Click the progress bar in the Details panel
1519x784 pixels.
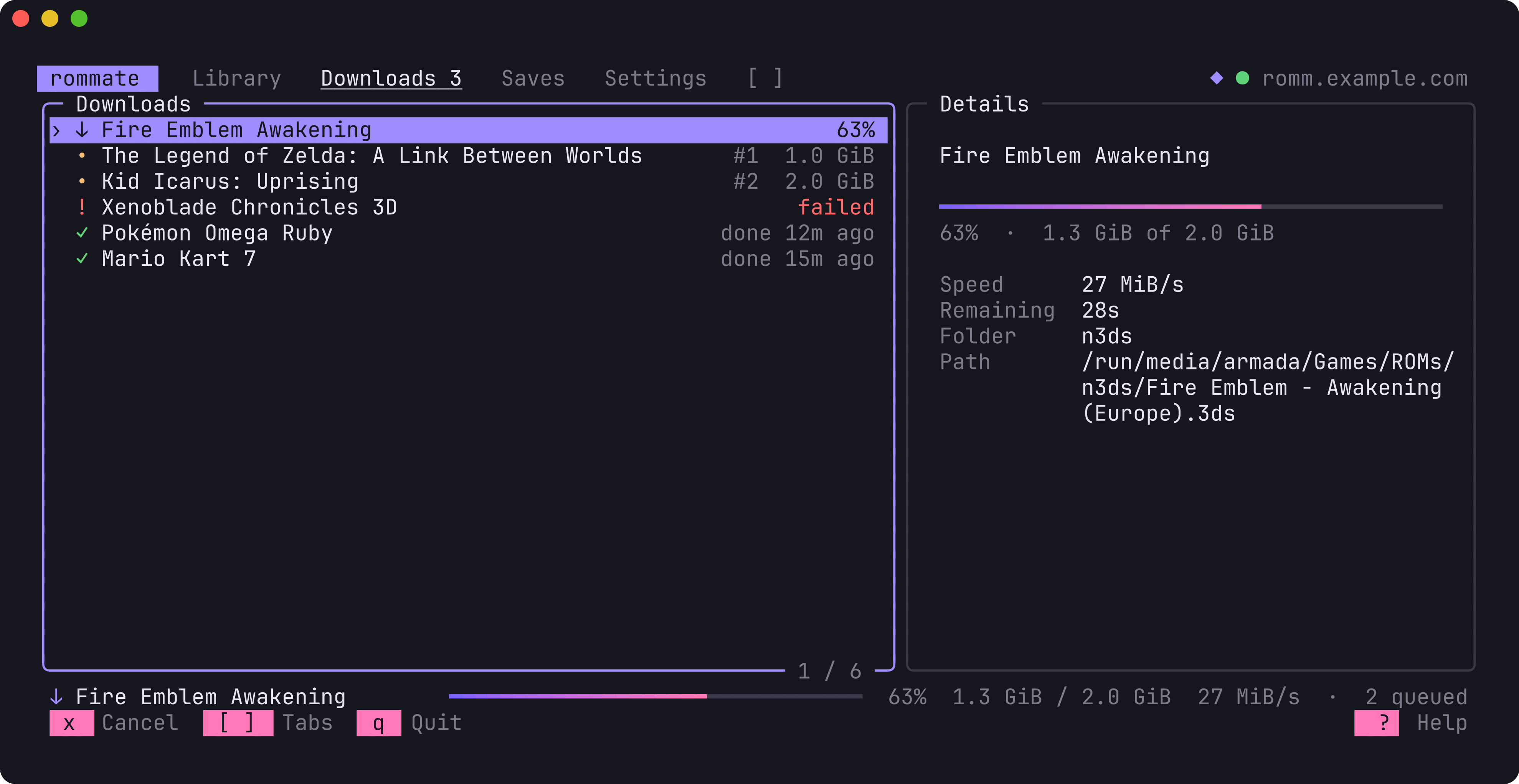click(x=1190, y=206)
